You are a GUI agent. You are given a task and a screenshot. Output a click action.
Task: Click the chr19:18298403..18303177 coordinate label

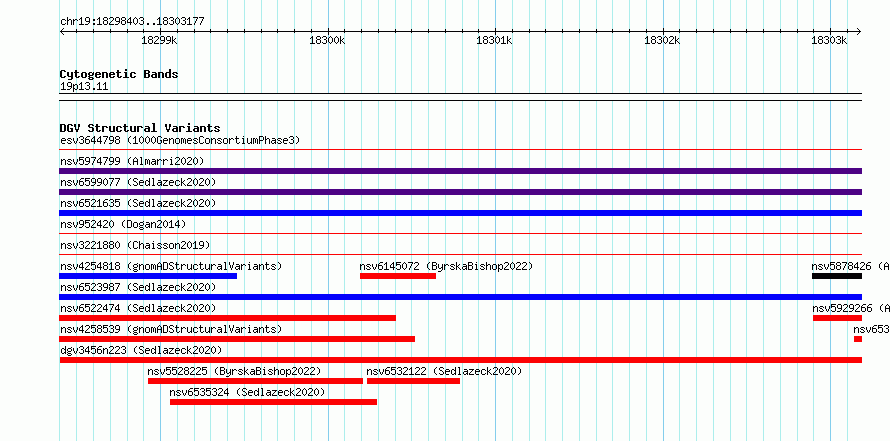click(132, 22)
